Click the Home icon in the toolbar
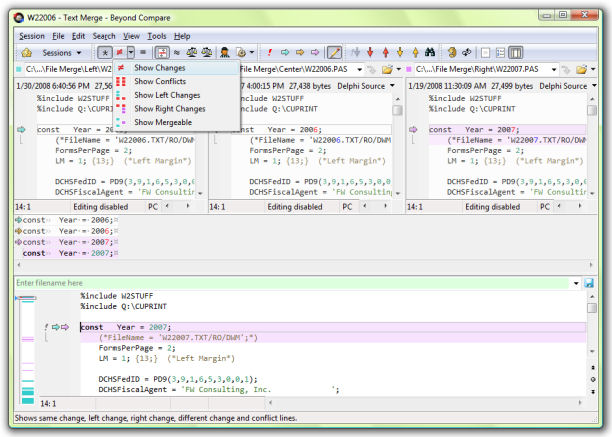Viewport: 612px width, 437px height. pos(27,52)
